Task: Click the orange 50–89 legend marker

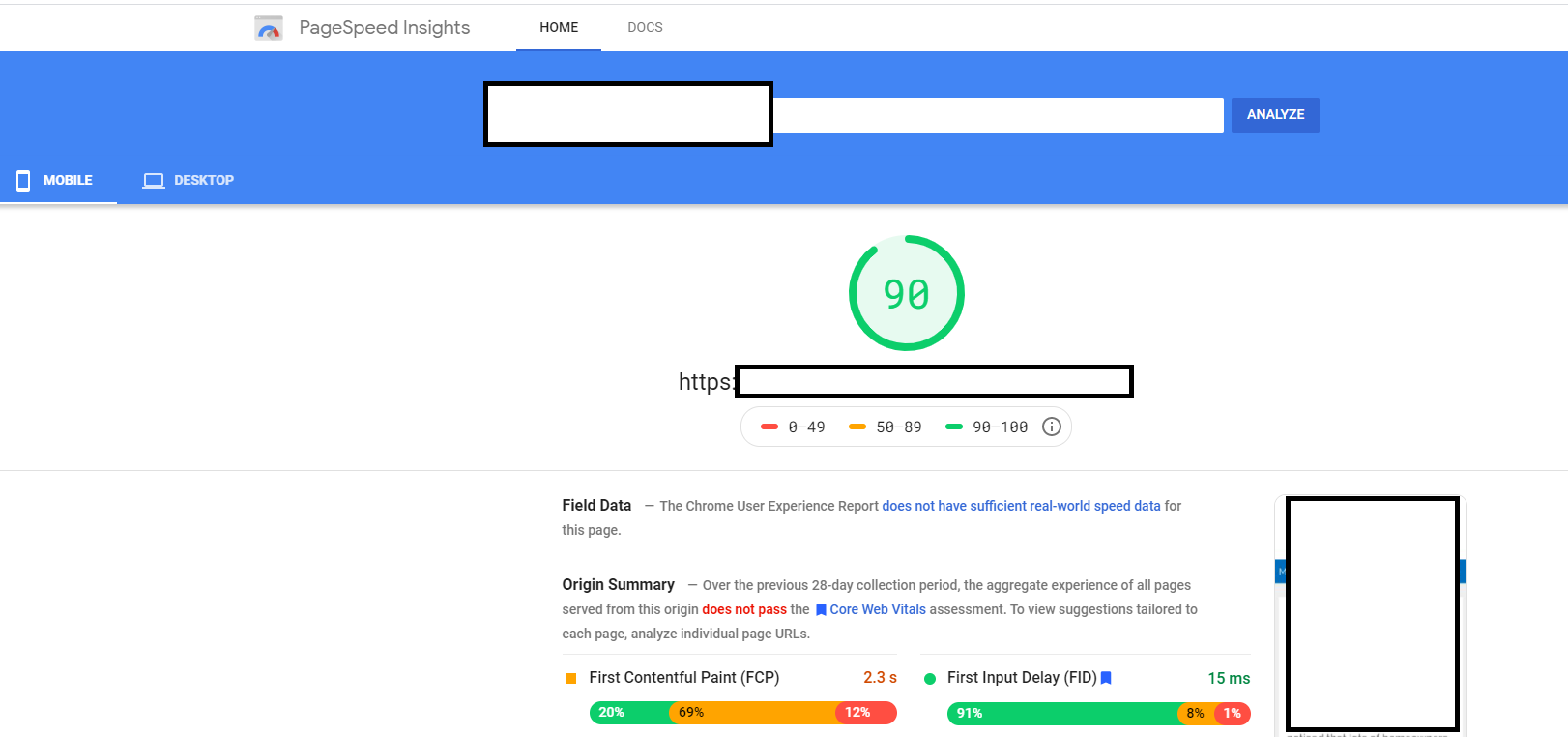Action: [857, 427]
